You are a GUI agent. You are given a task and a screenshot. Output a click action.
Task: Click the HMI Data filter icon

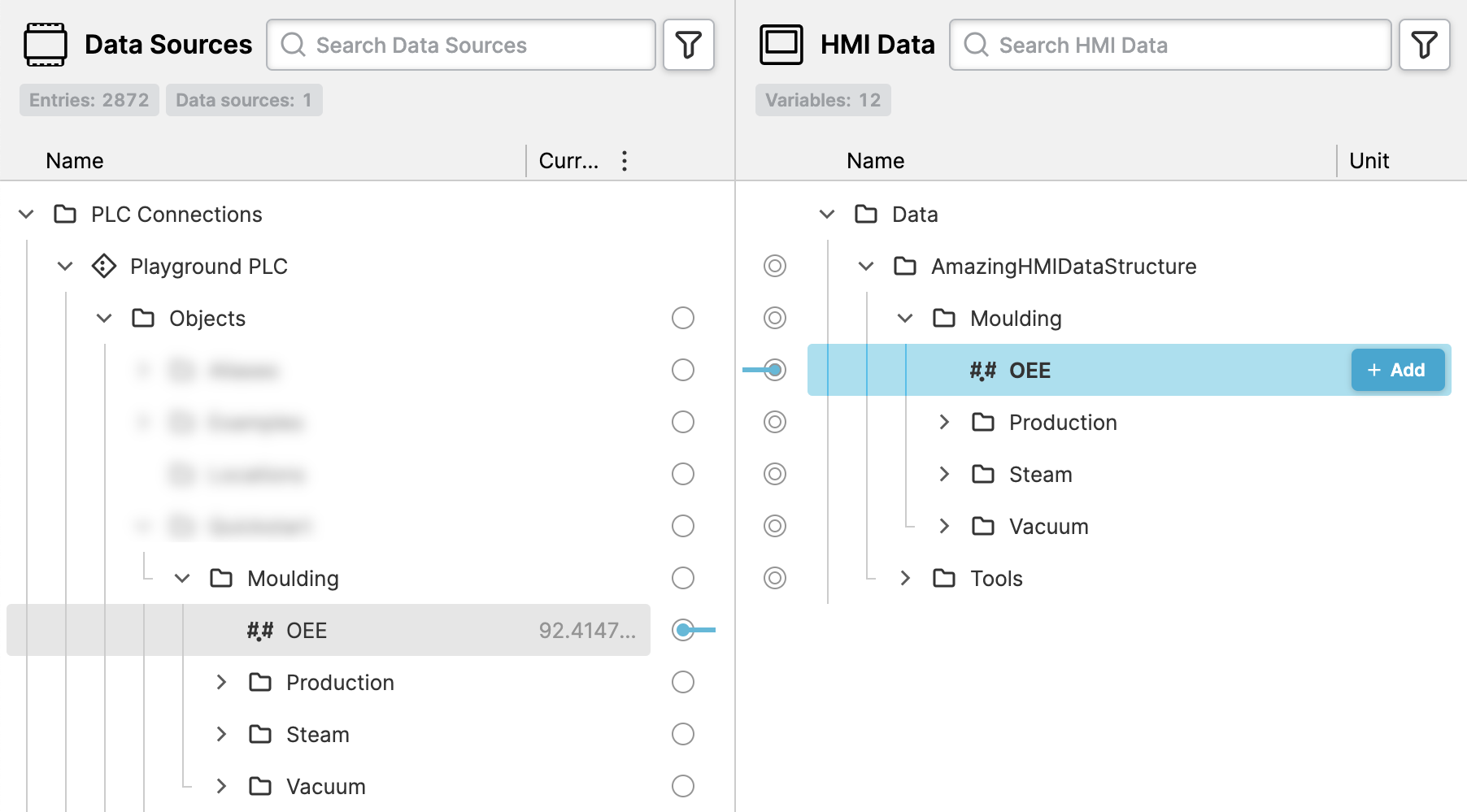(x=1424, y=45)
